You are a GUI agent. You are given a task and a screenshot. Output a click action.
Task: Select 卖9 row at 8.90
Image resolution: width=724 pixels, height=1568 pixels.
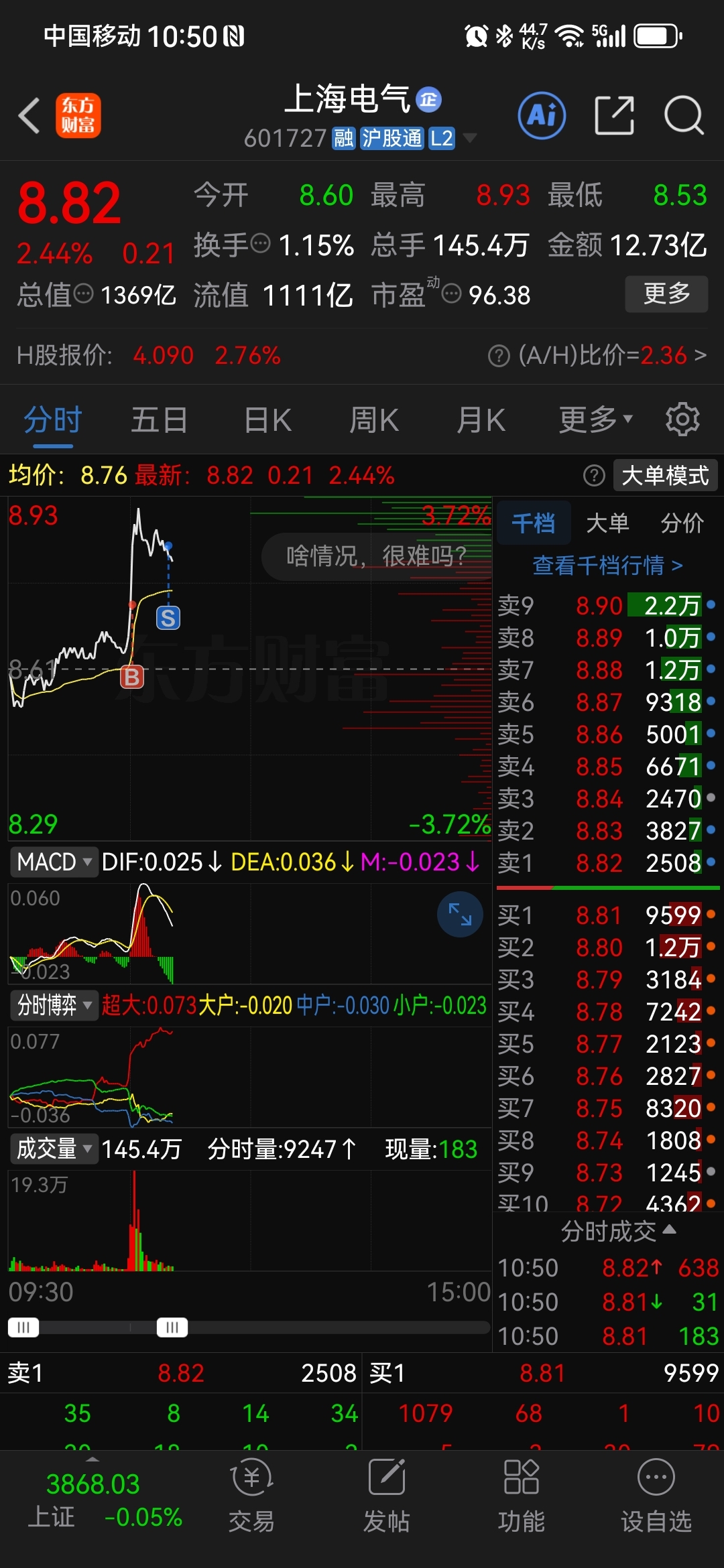[607, 606]
